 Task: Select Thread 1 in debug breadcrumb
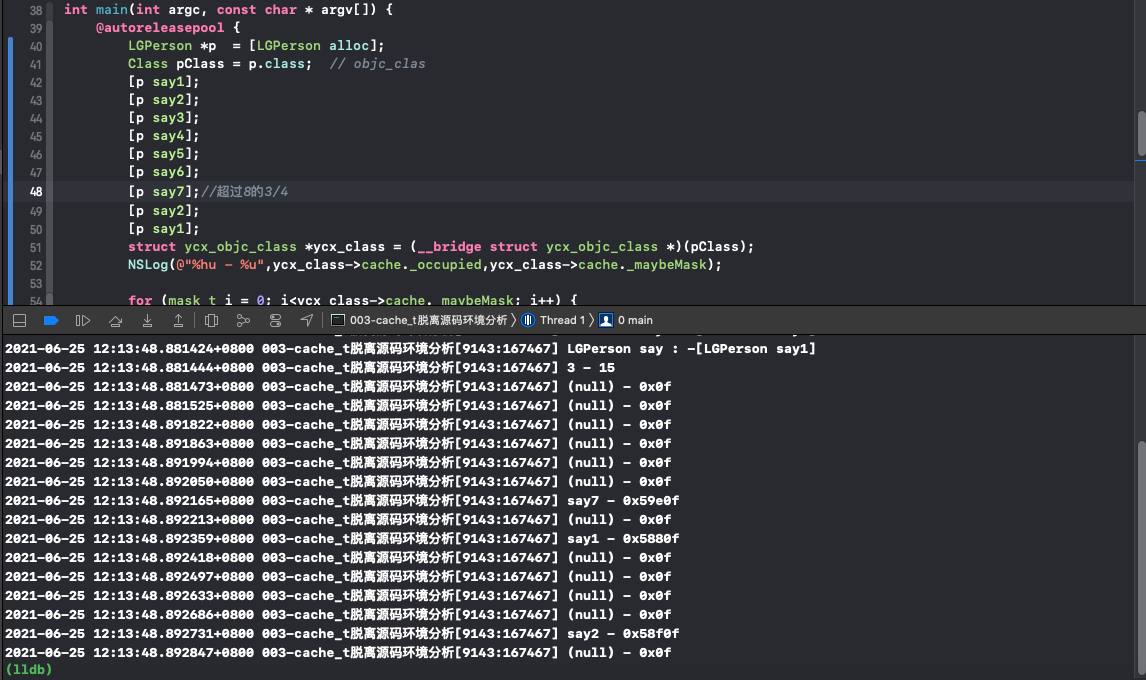click(x=553, y=320)
